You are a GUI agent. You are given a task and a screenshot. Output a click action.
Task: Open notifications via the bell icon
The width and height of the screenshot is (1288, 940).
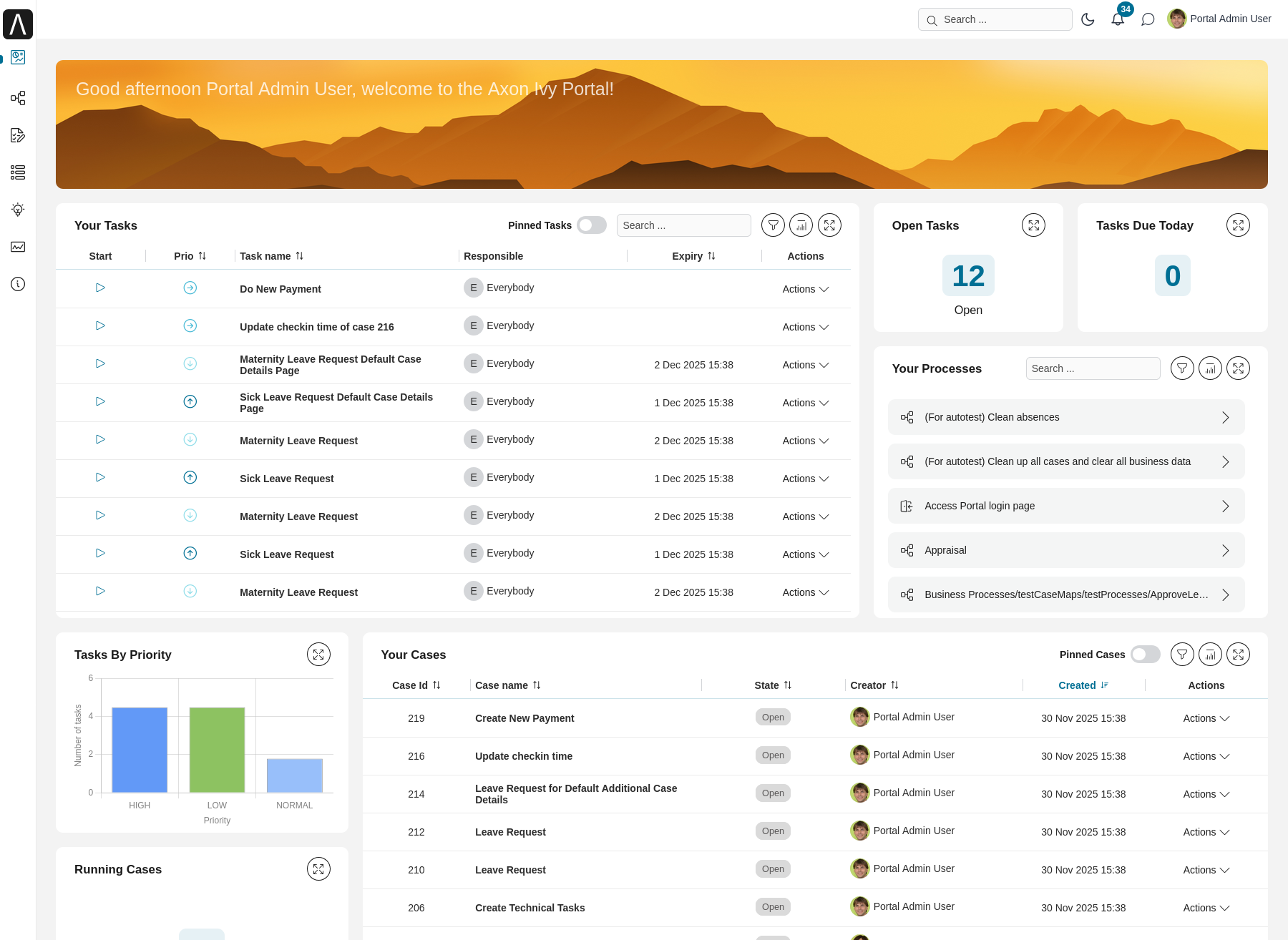(x=1117, y=19)
